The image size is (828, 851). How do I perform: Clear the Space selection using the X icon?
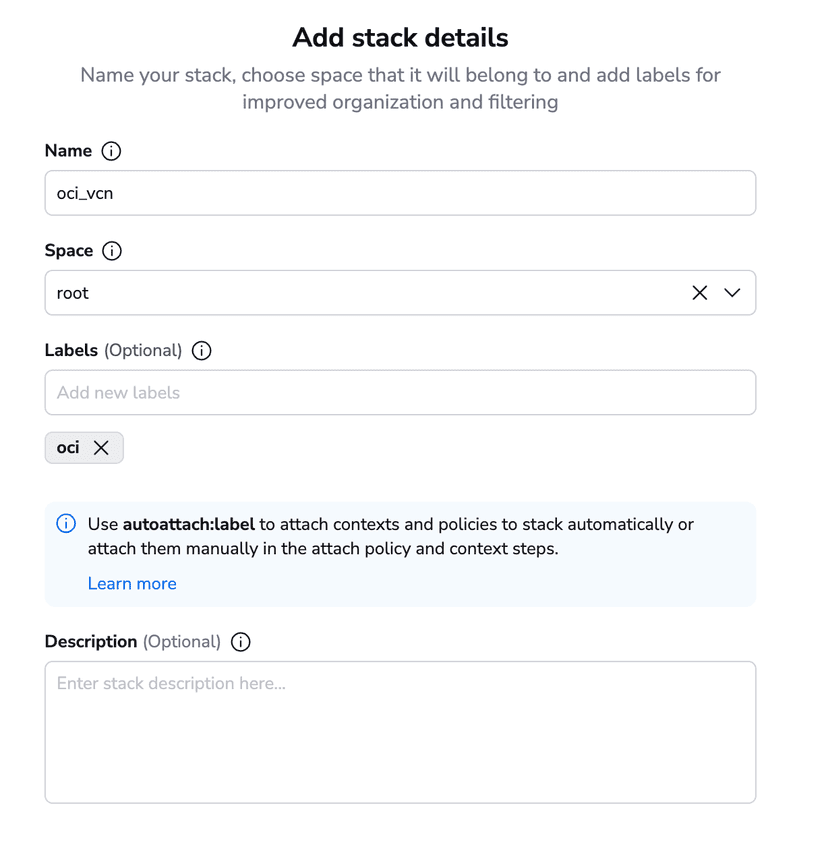point(699,292)
